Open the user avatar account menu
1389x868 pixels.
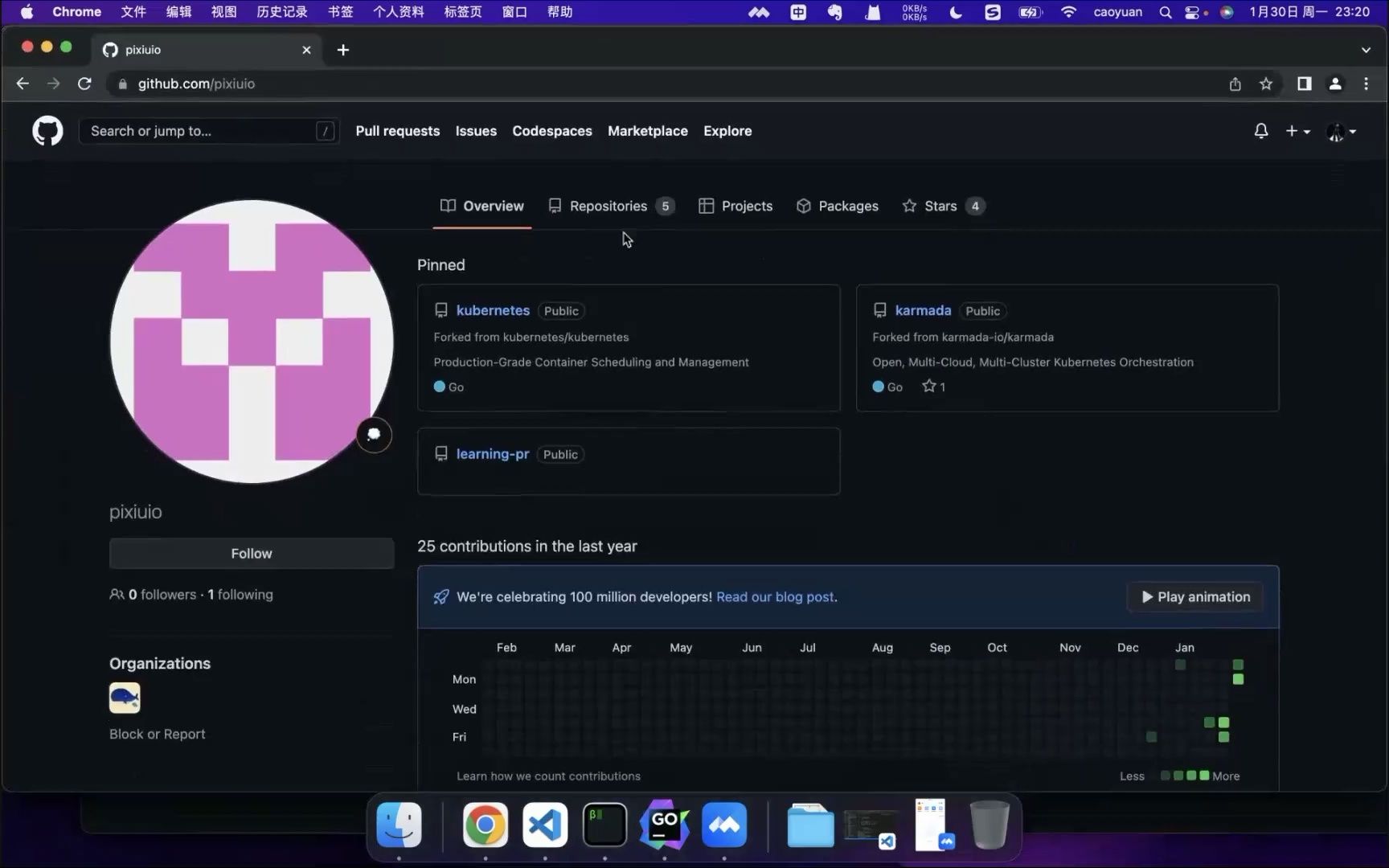1342,132
